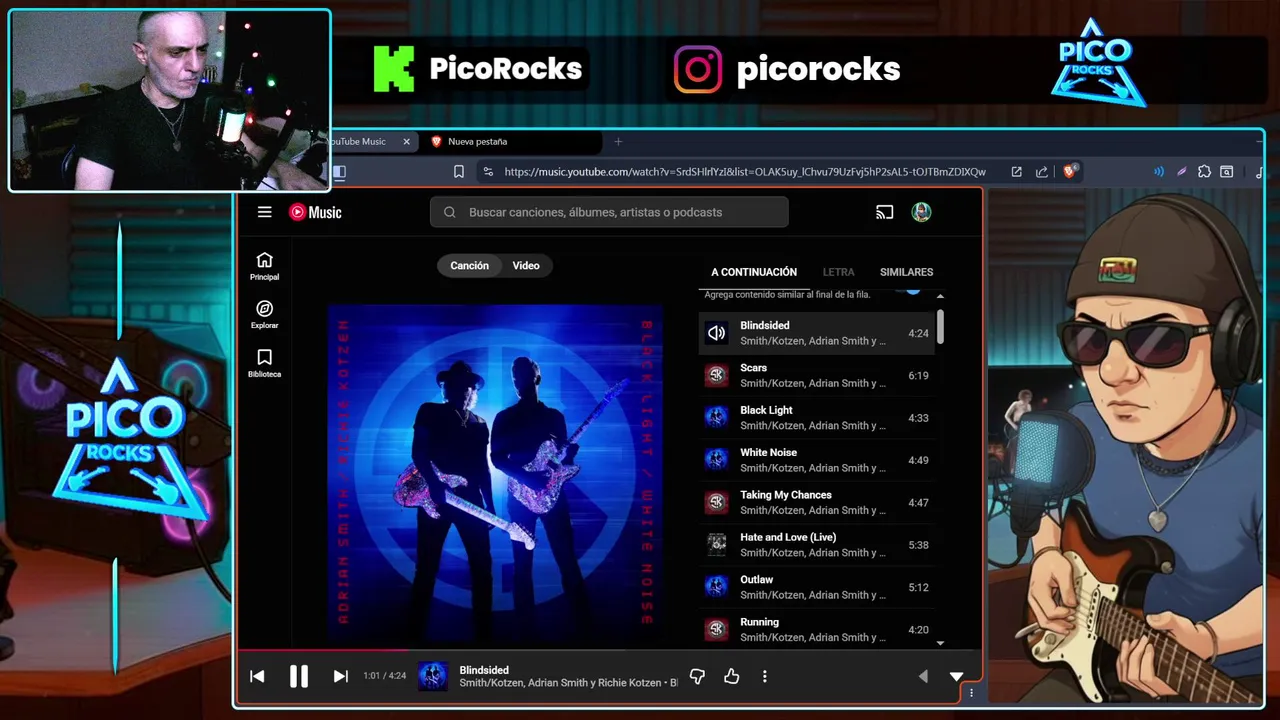This screenshot has height=720, width=1280.
Task: Play Taking My Chances from the queue
Action: 816,502
